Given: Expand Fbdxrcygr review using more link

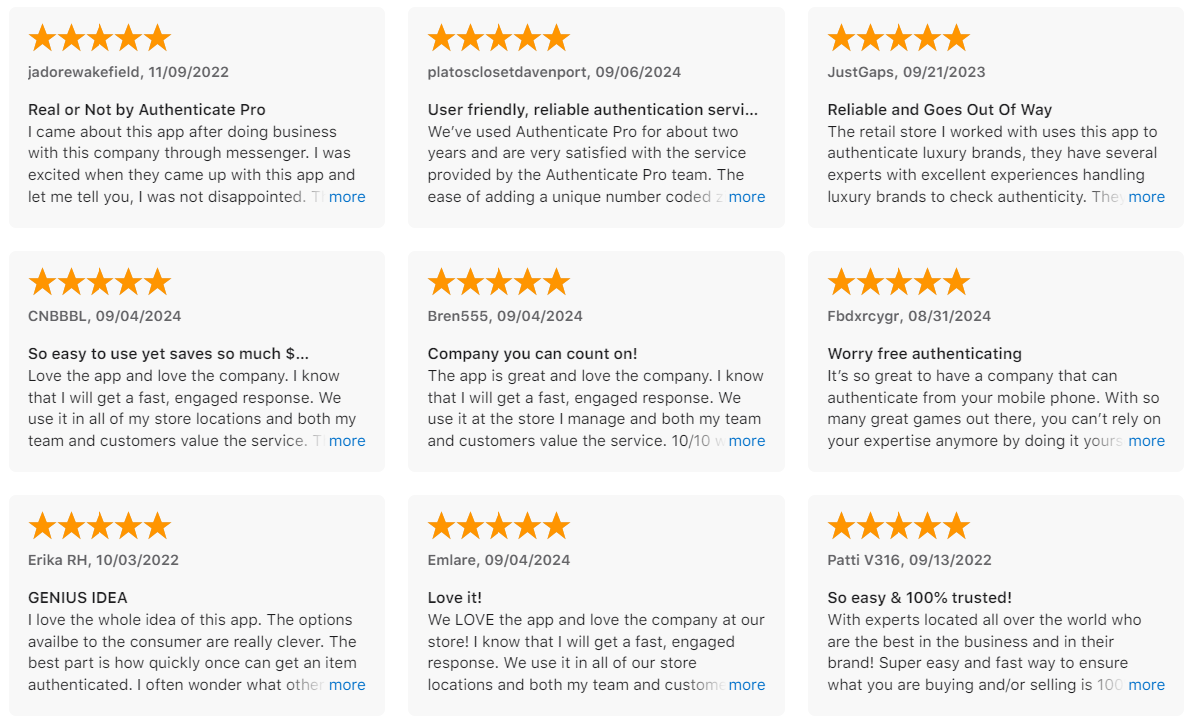Looking at the screenshot, I should (1146, 441).
